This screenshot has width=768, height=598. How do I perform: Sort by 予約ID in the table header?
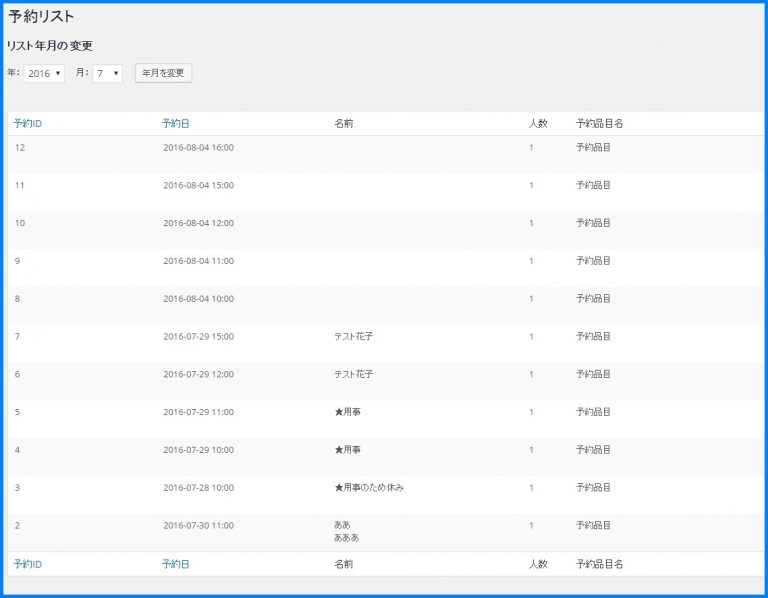pyautogui.click(x=28, y=124)
